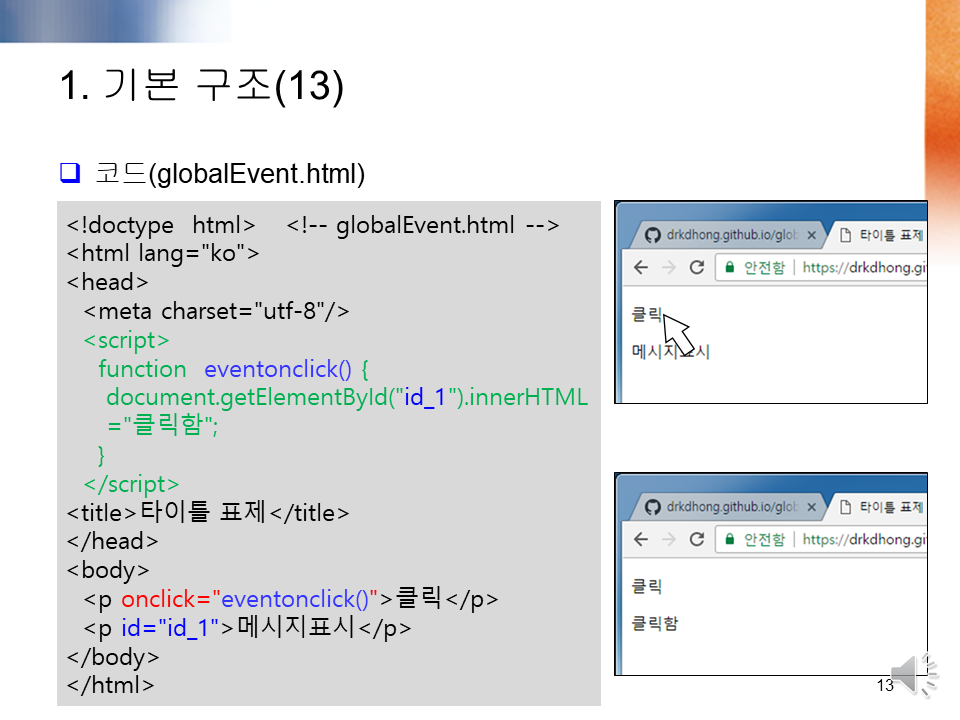Viewport: 960px width, 720px height.
Task: Click the audio speaker icon on the slide
Action: (x=915, y=675)
